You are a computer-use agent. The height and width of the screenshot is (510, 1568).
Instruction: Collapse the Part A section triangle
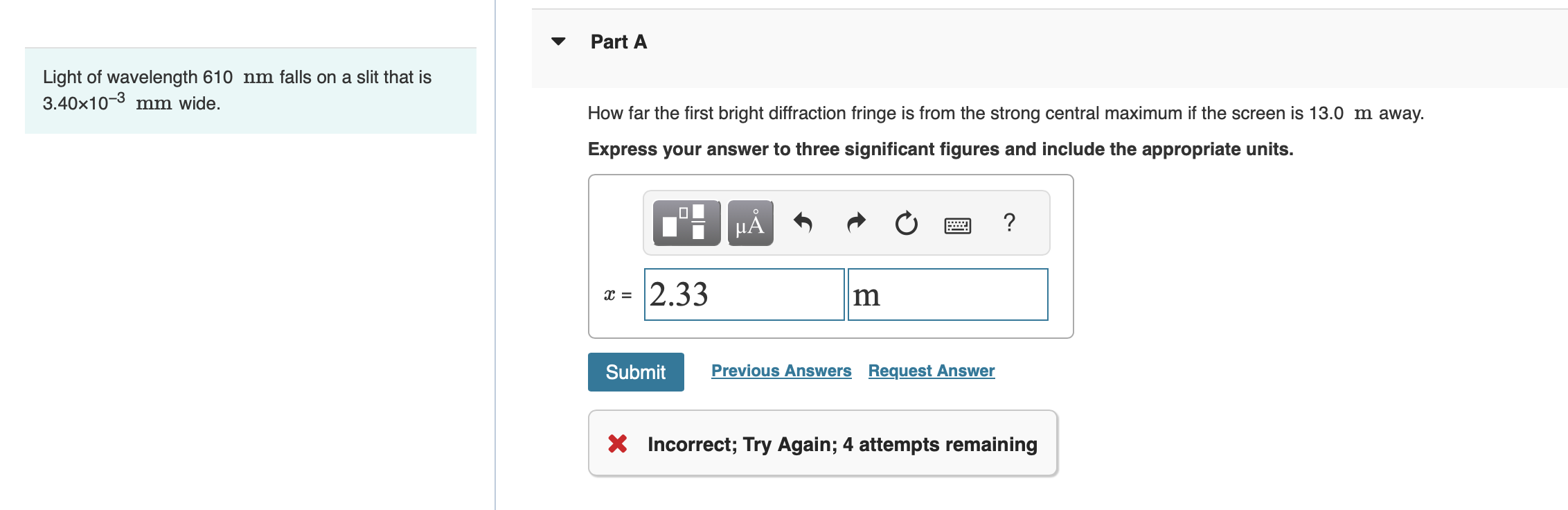pos(558,42)
